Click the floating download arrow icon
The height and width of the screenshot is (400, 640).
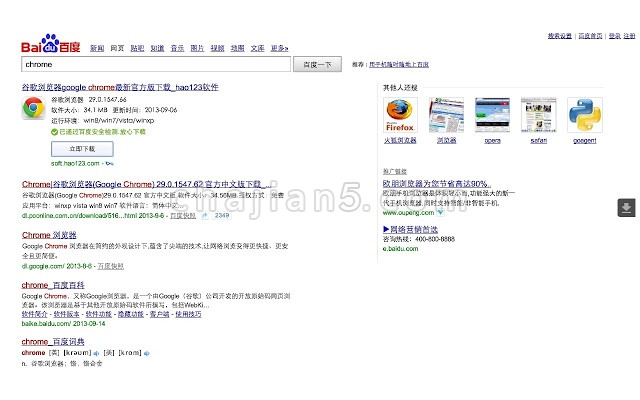[x=626, y=207]
